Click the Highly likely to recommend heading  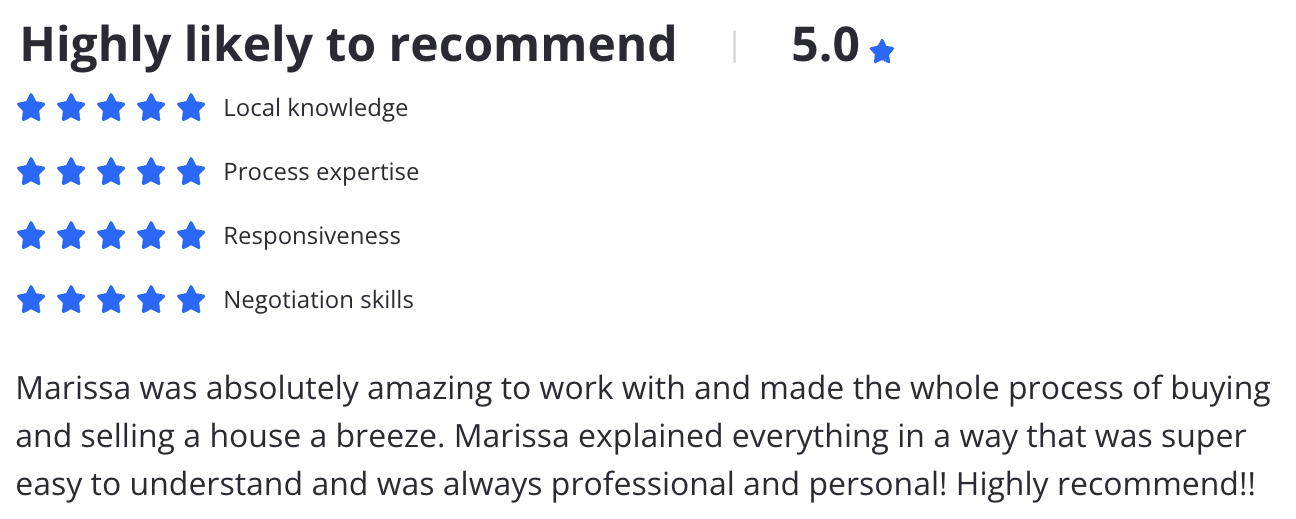pyautogui.click(x=348, y=45)
